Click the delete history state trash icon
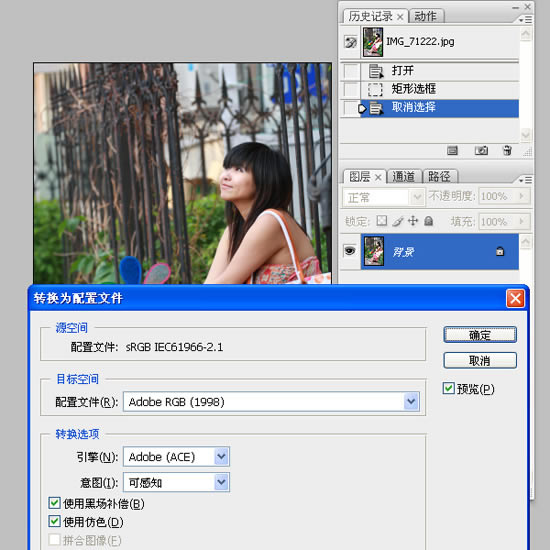Image resolution: width=550 pixels, height=550 pixels. pos(507,150)
